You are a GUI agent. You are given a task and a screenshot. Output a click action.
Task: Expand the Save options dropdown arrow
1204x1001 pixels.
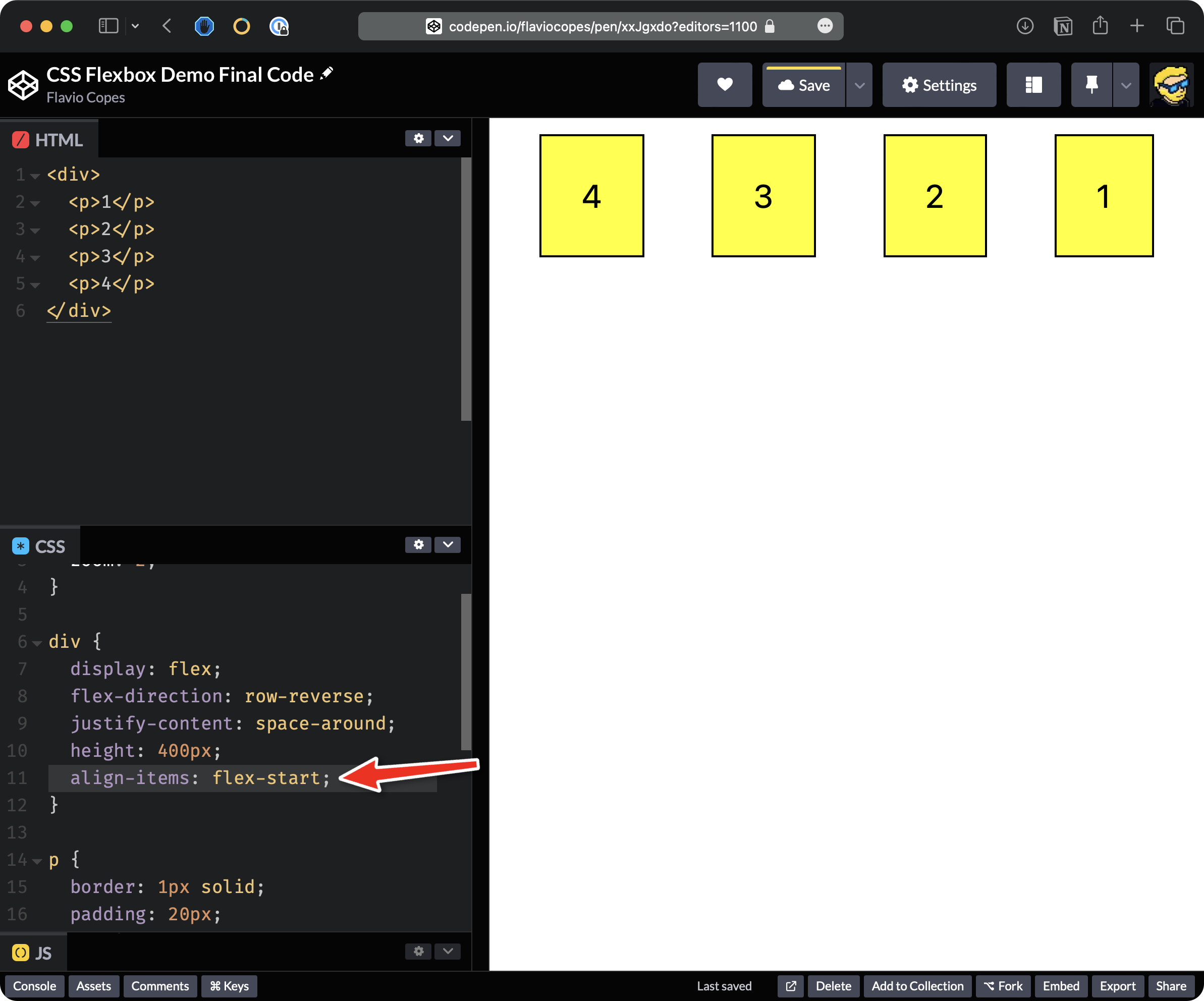pyautogui.click(x=859, y=85)
